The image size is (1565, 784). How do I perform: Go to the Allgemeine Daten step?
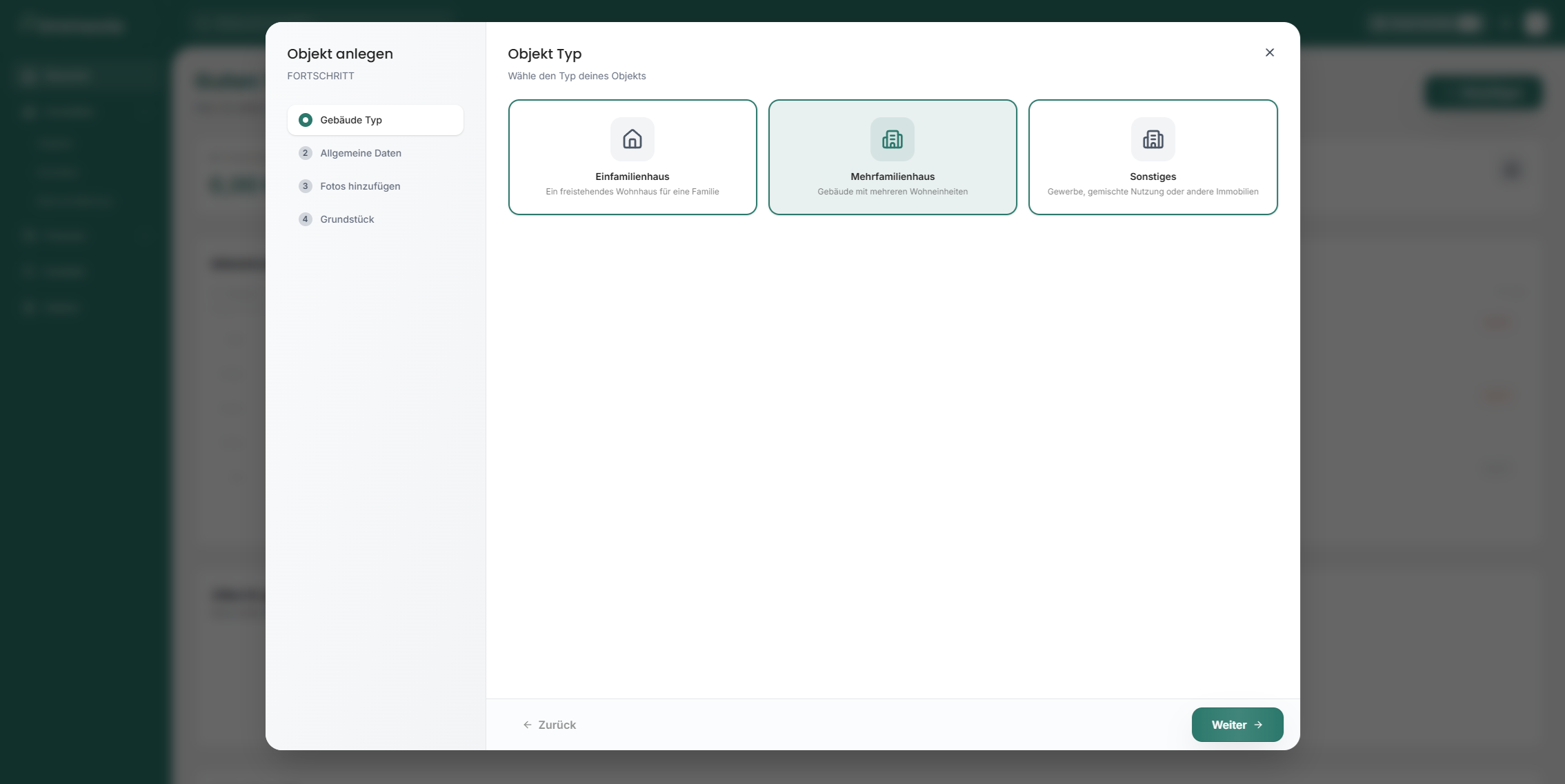click(x=375, y=153)
